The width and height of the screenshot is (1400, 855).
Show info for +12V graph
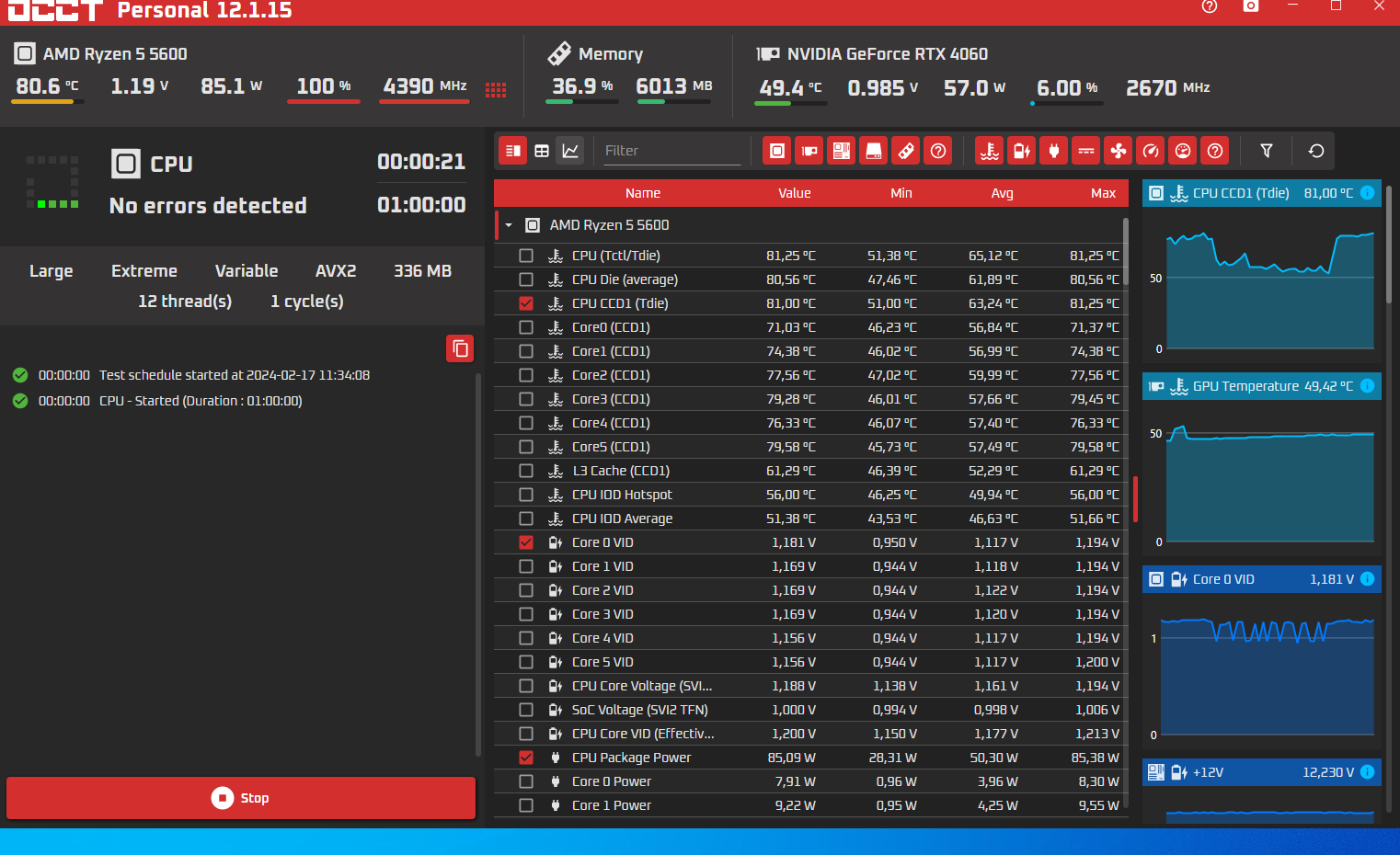click(x=1367, y=772)
